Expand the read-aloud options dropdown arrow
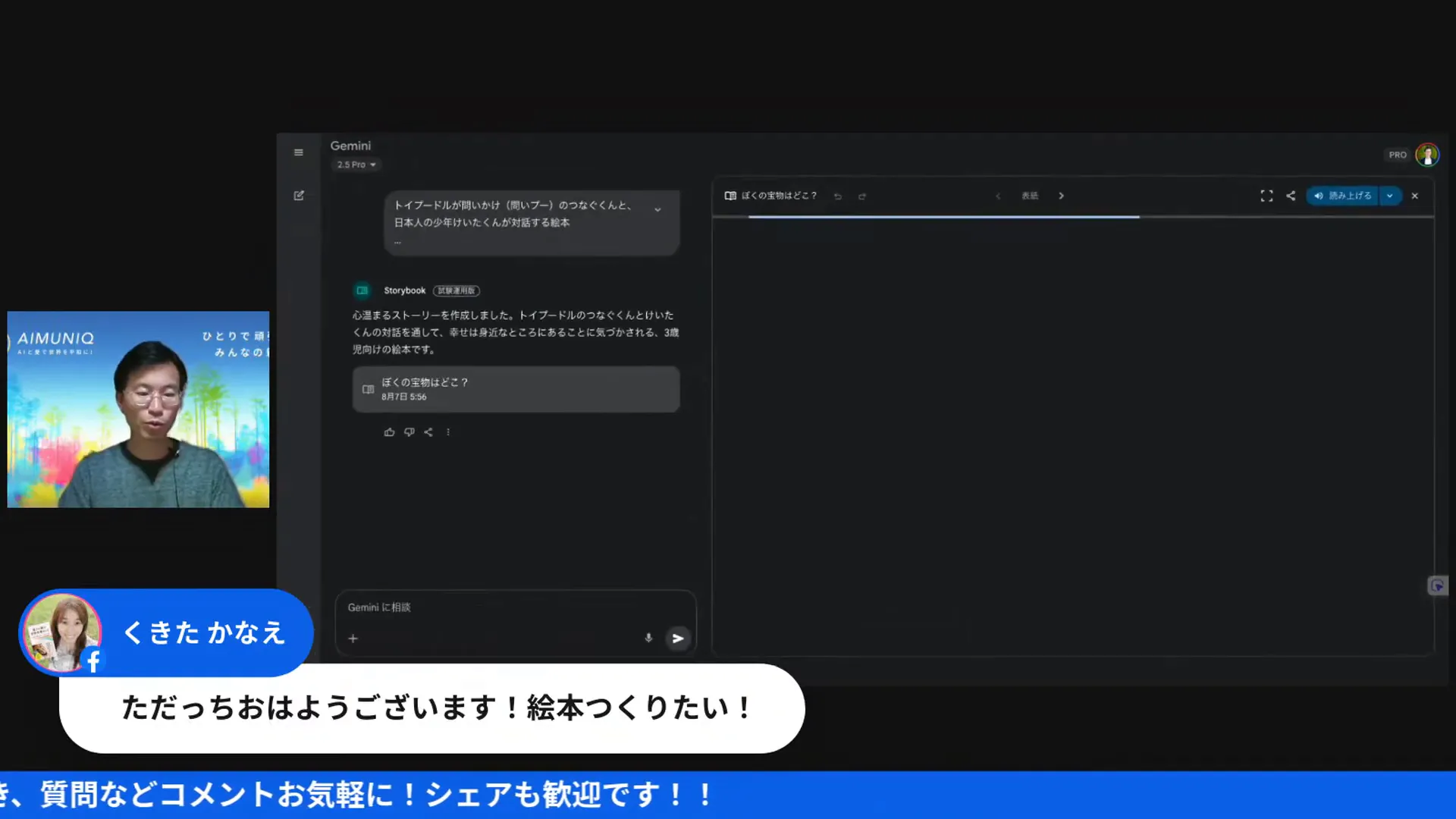The image size is (1456, 819). click(1390, 196)
